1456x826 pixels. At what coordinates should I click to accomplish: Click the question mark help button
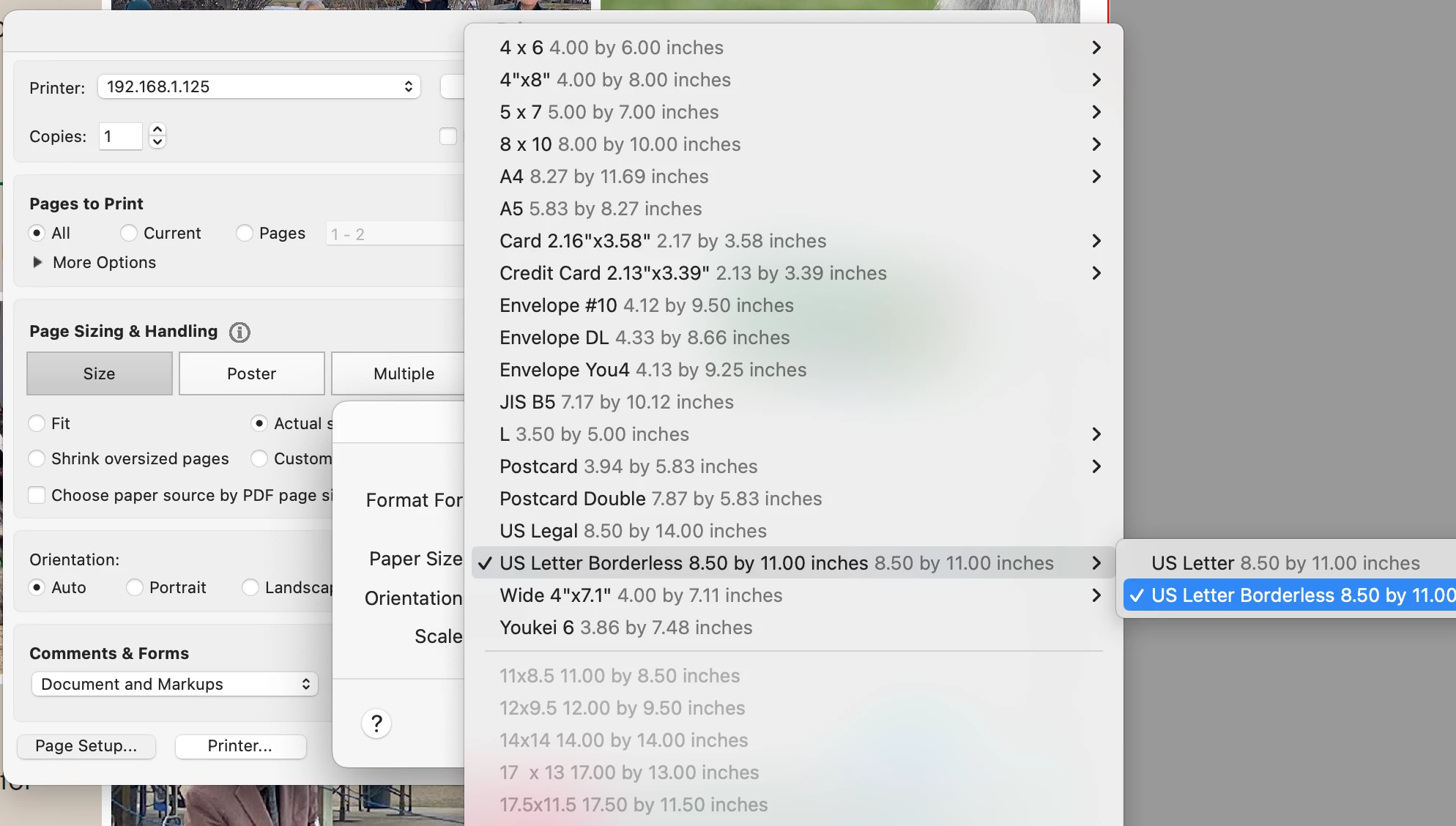click(x=376, y=724)
